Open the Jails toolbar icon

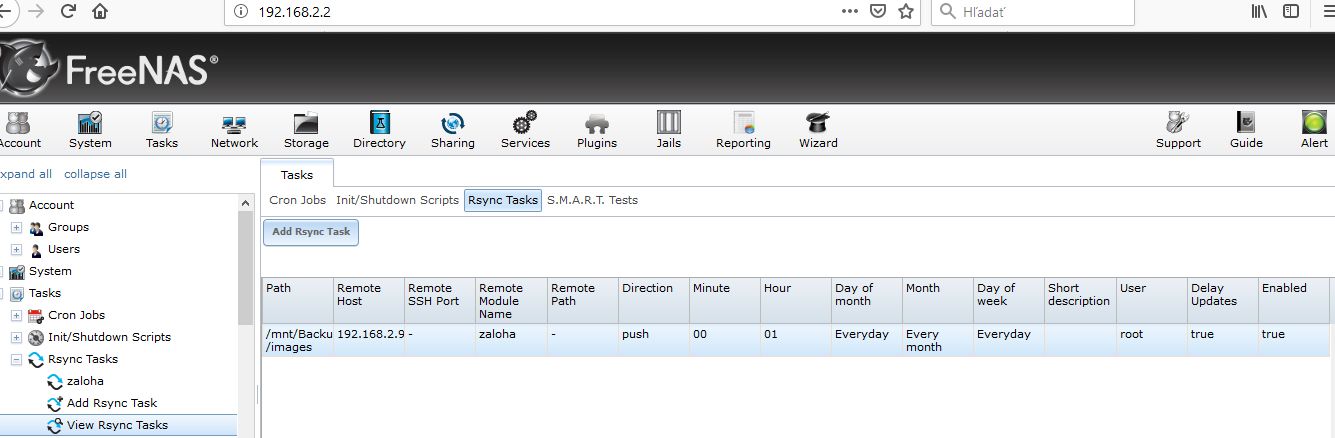669,123
